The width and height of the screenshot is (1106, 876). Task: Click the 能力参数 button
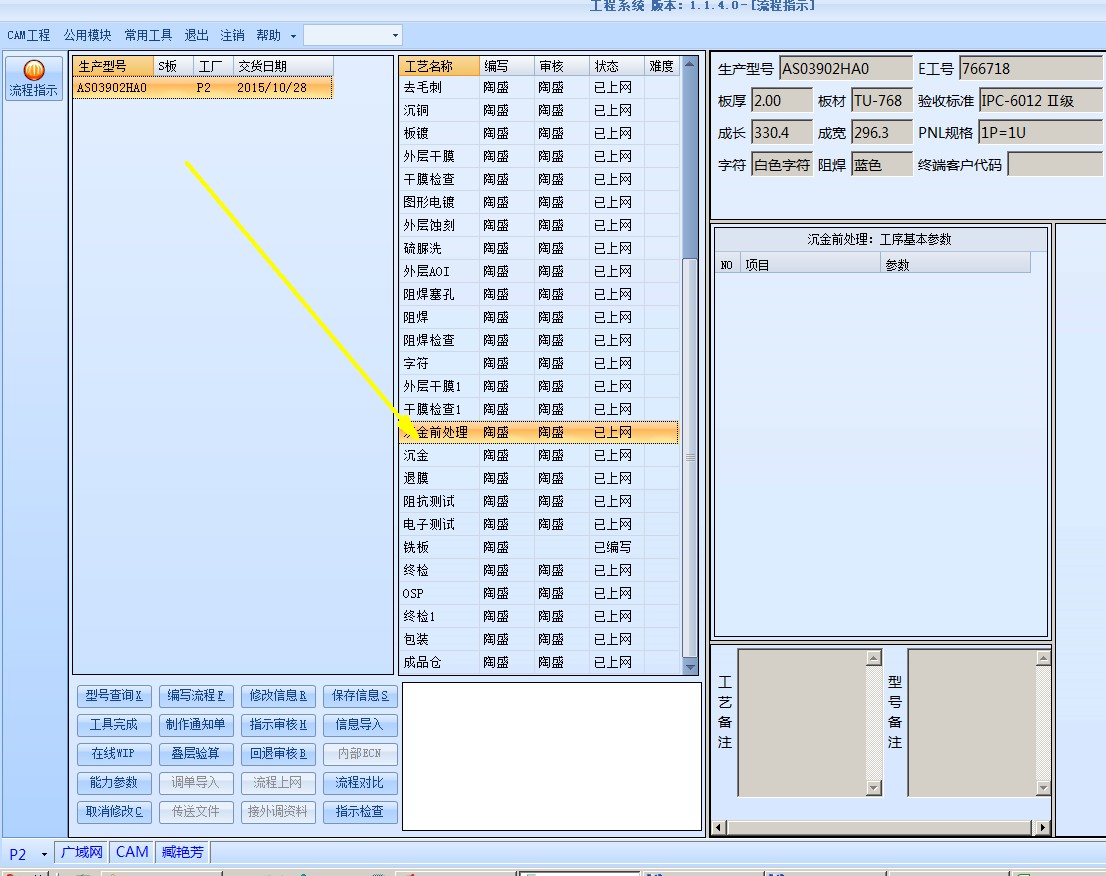[x=114, y=783]
